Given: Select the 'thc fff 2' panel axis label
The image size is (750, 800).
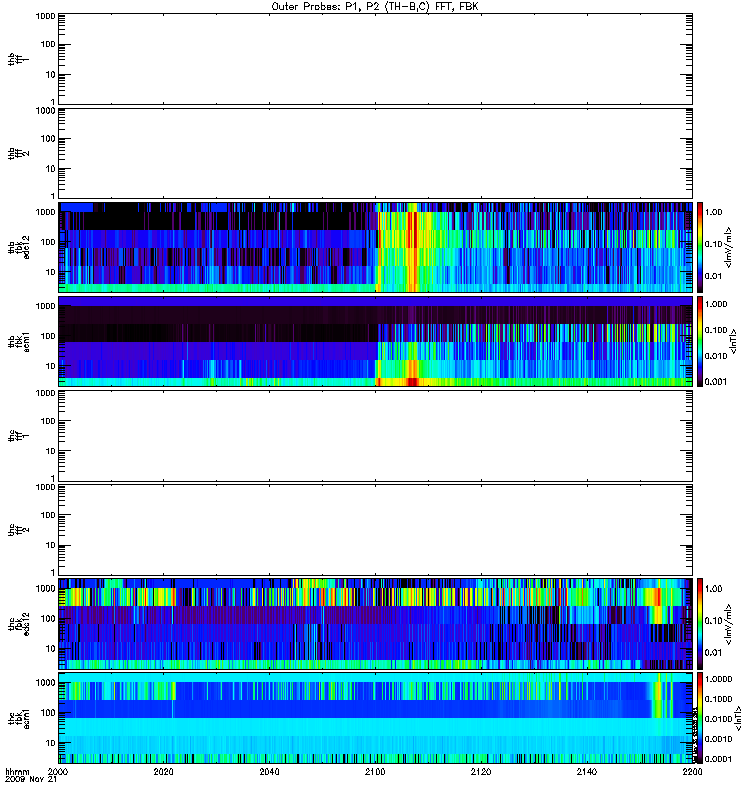Looking at the screenshot, I should [18, 530].
